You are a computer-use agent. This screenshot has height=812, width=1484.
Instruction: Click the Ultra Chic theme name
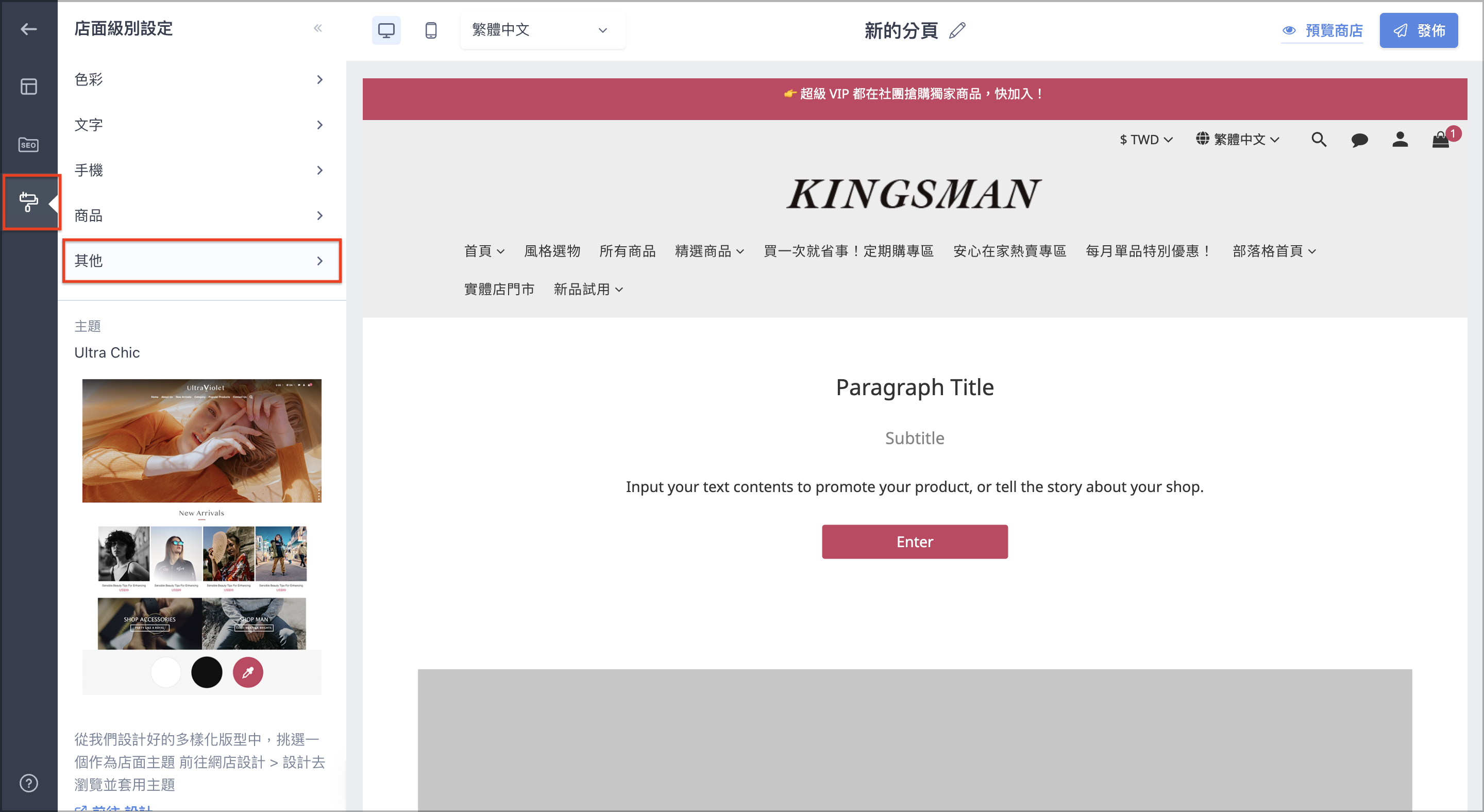(107, 352)
